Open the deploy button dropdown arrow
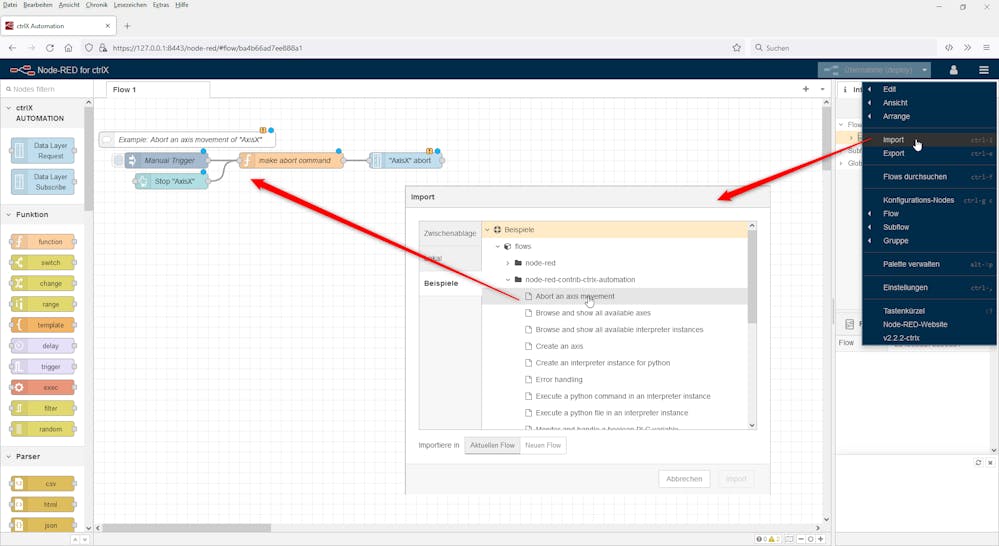 click(924, 70)
